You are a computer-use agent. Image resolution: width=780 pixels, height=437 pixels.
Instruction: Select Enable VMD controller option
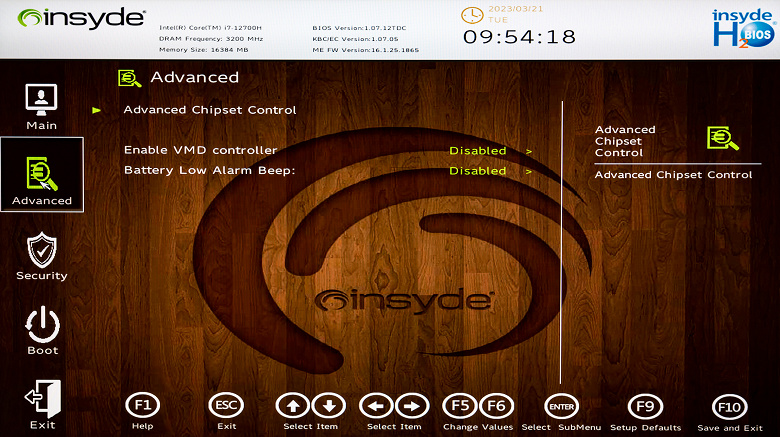coord(200,150)
